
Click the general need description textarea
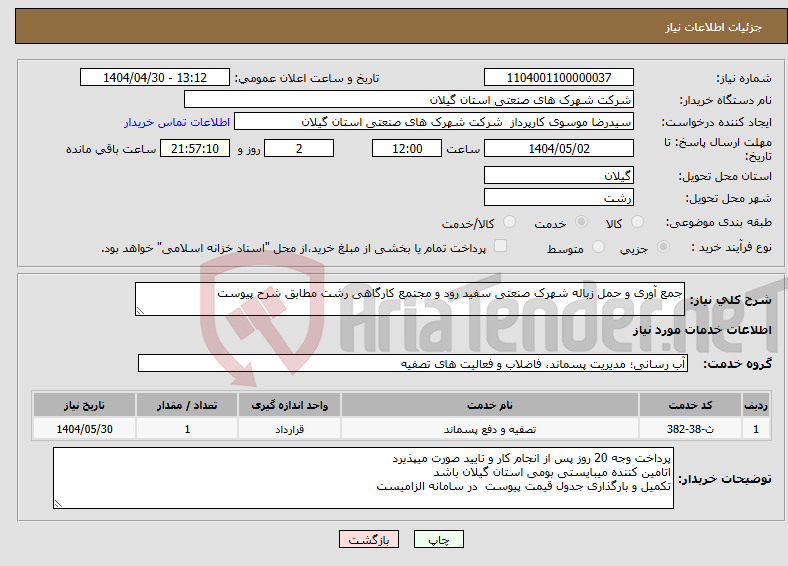[x=410, y=299]
